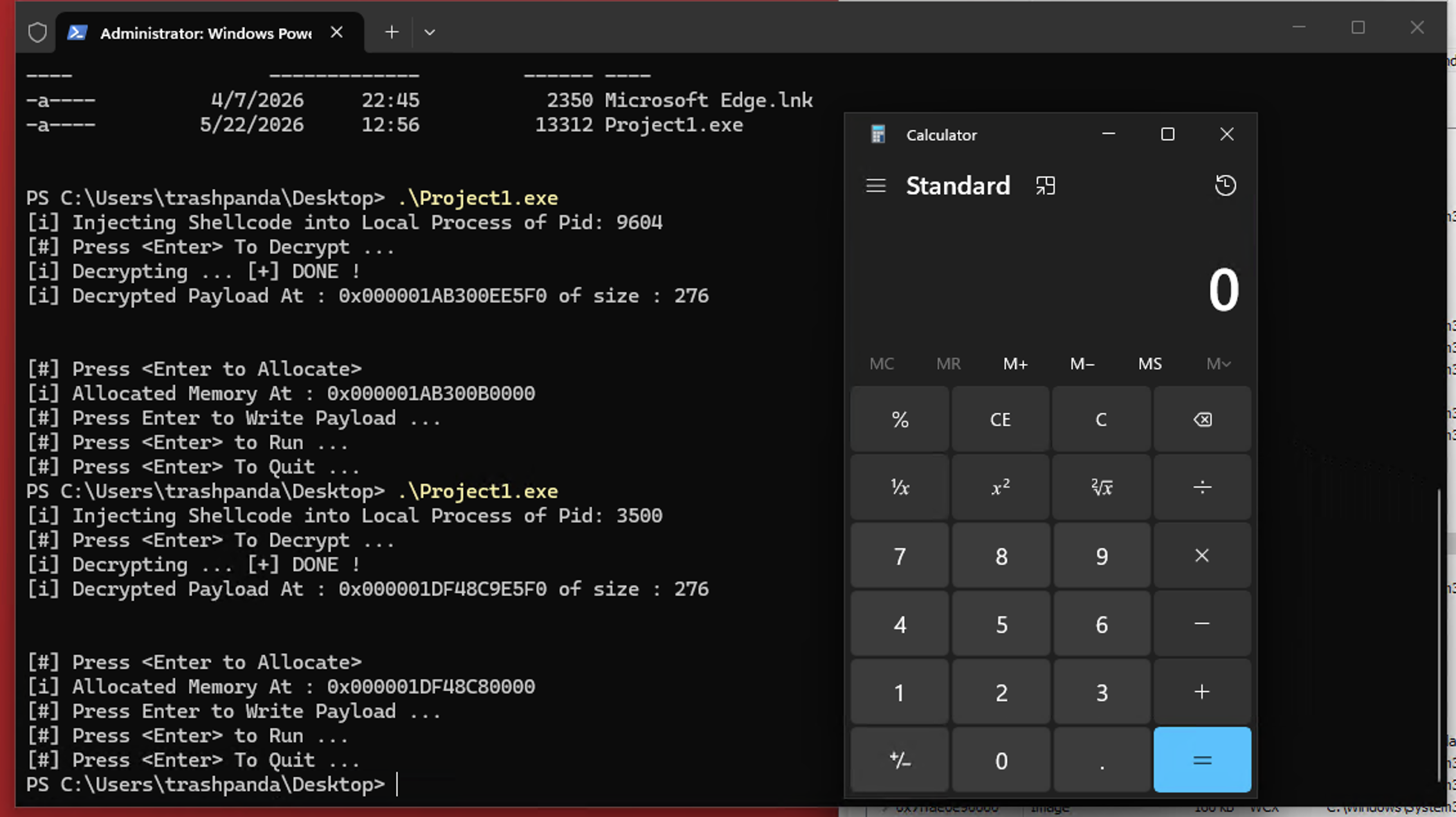The image size is (1456, 817).
Task: Click digit 1 on Calculator
Action: pos(900,692)
